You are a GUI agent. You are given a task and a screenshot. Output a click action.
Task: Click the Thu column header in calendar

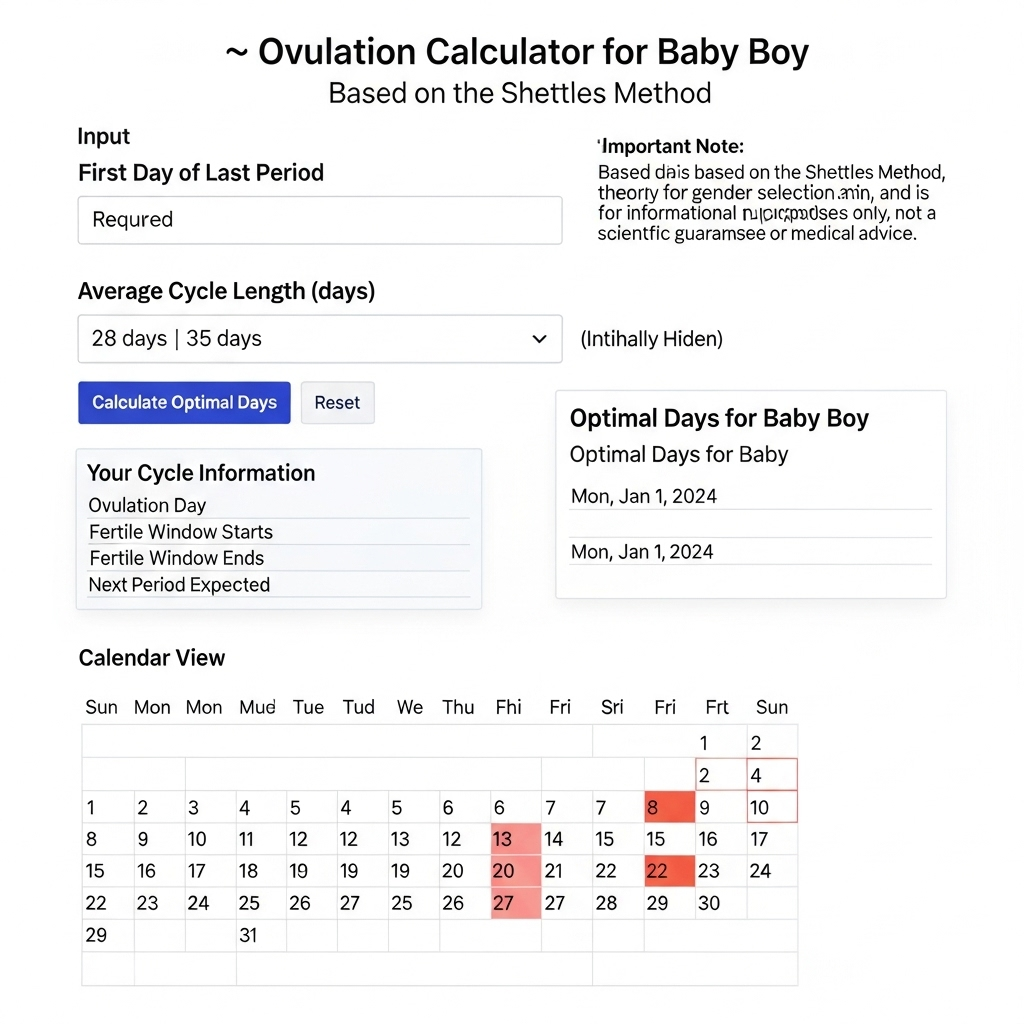tap(458, 708)
